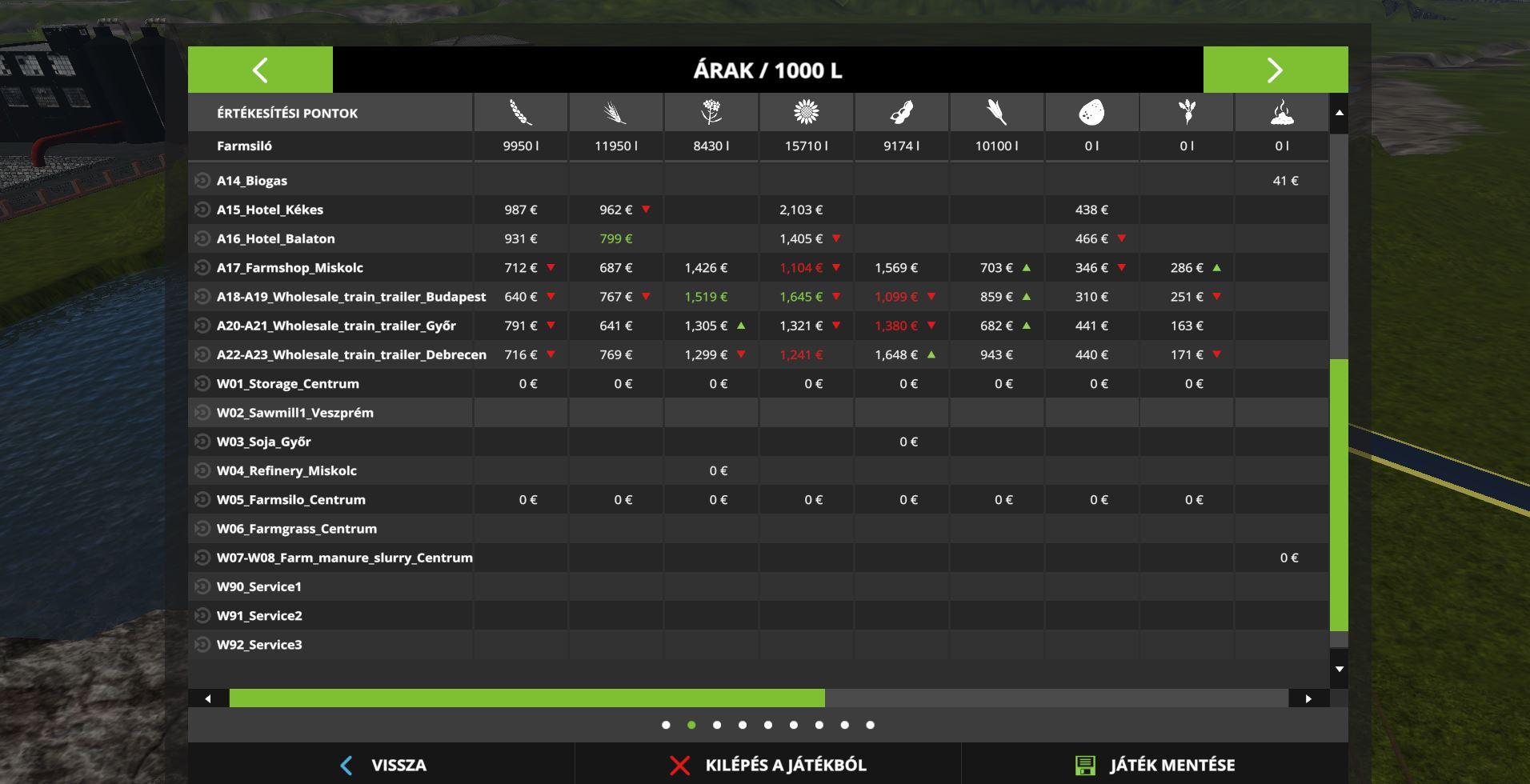Click the maize corn cob icon

tap(996, 113)
